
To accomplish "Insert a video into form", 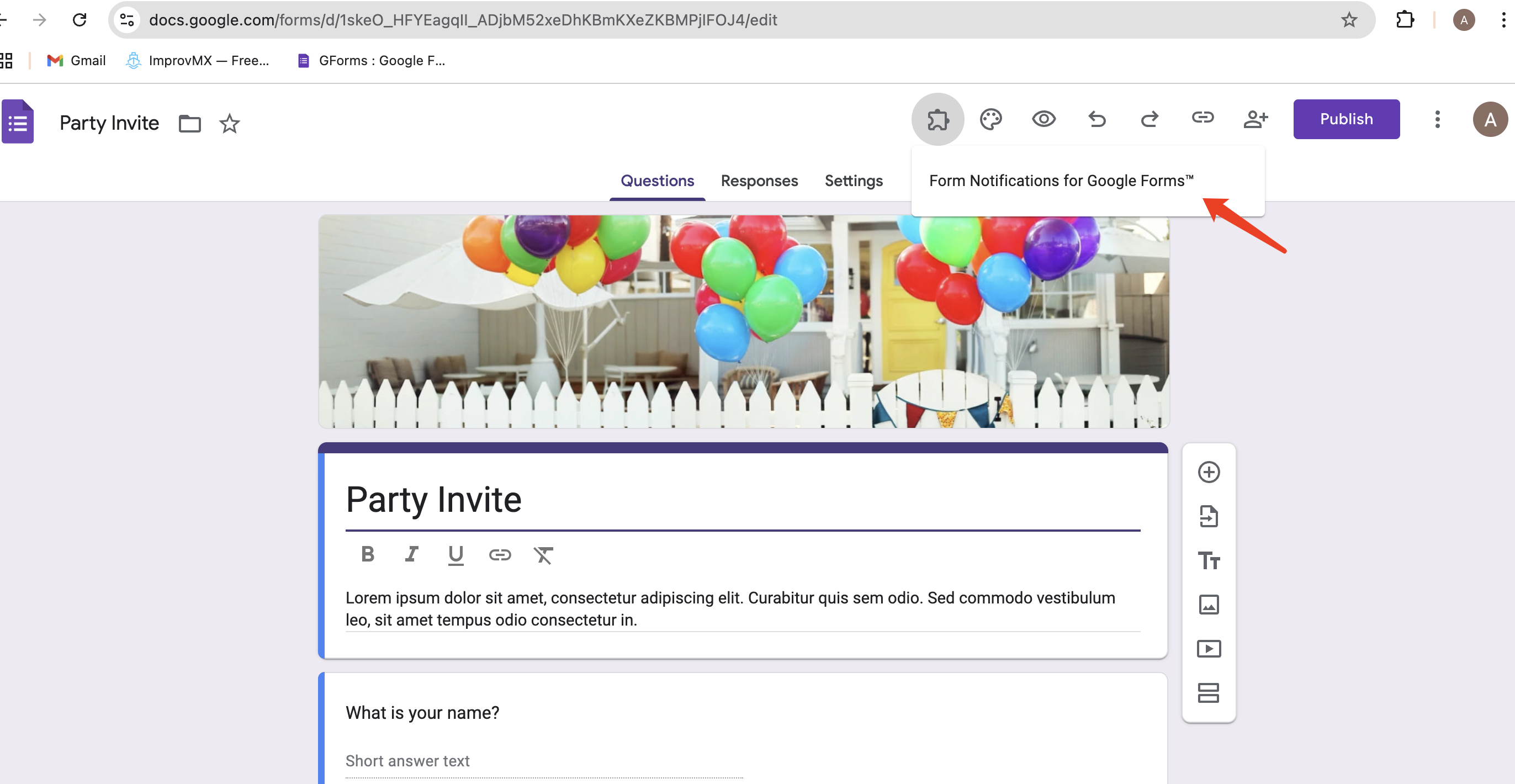I will point(1209,649).
